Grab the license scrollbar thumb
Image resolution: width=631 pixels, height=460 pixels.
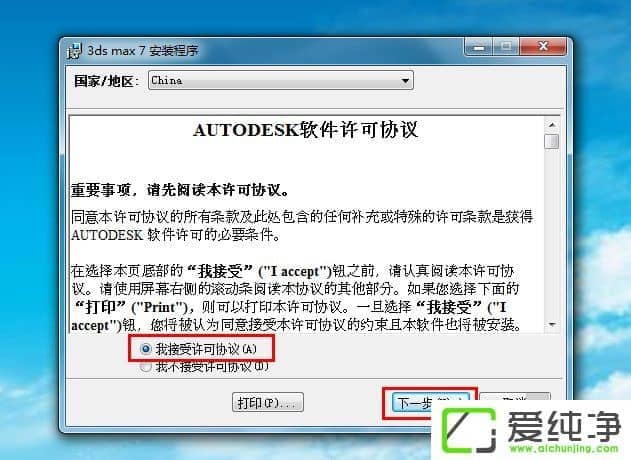click(x=552, y=141)
